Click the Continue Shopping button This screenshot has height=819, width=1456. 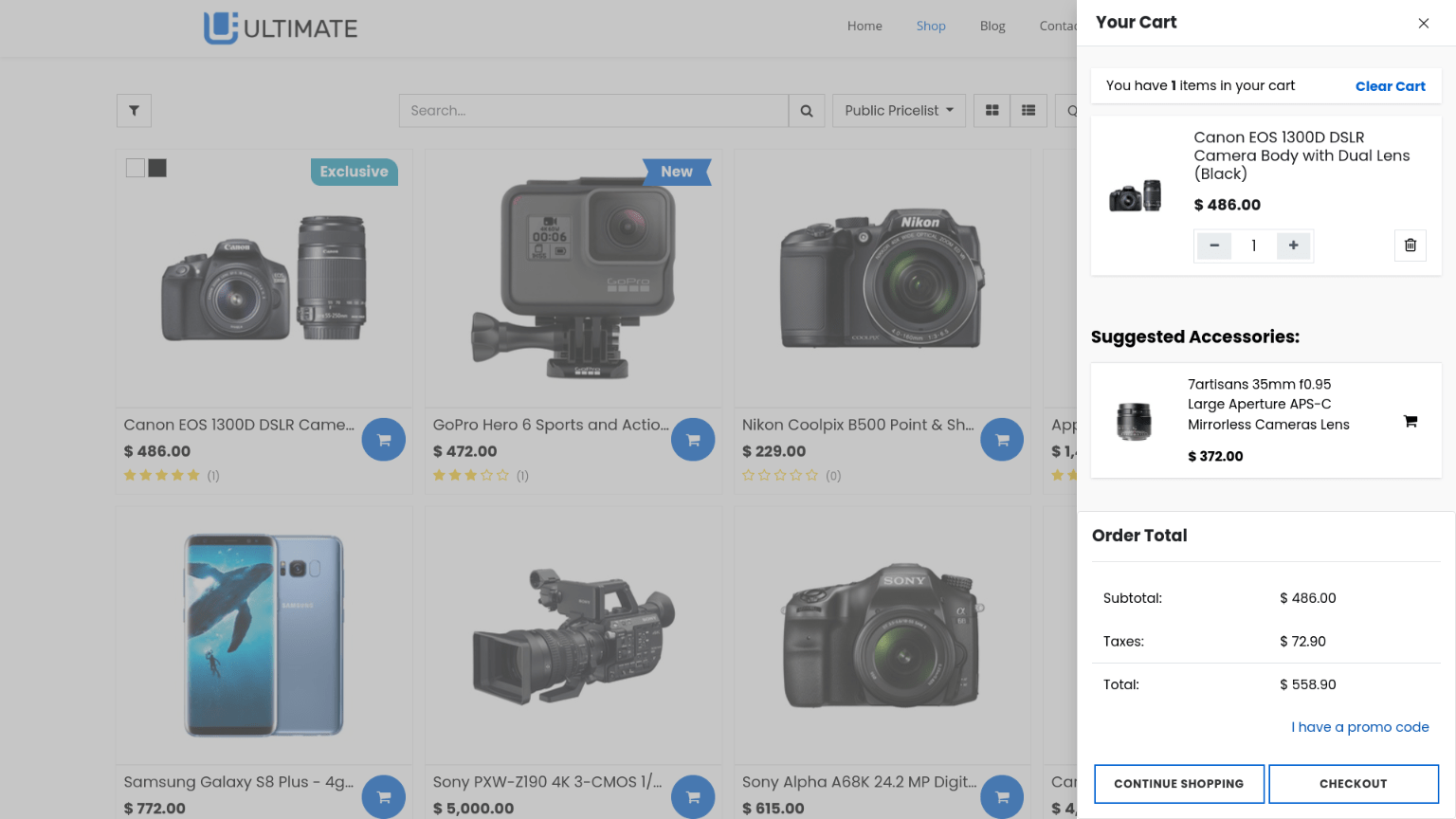(1179, 784)
